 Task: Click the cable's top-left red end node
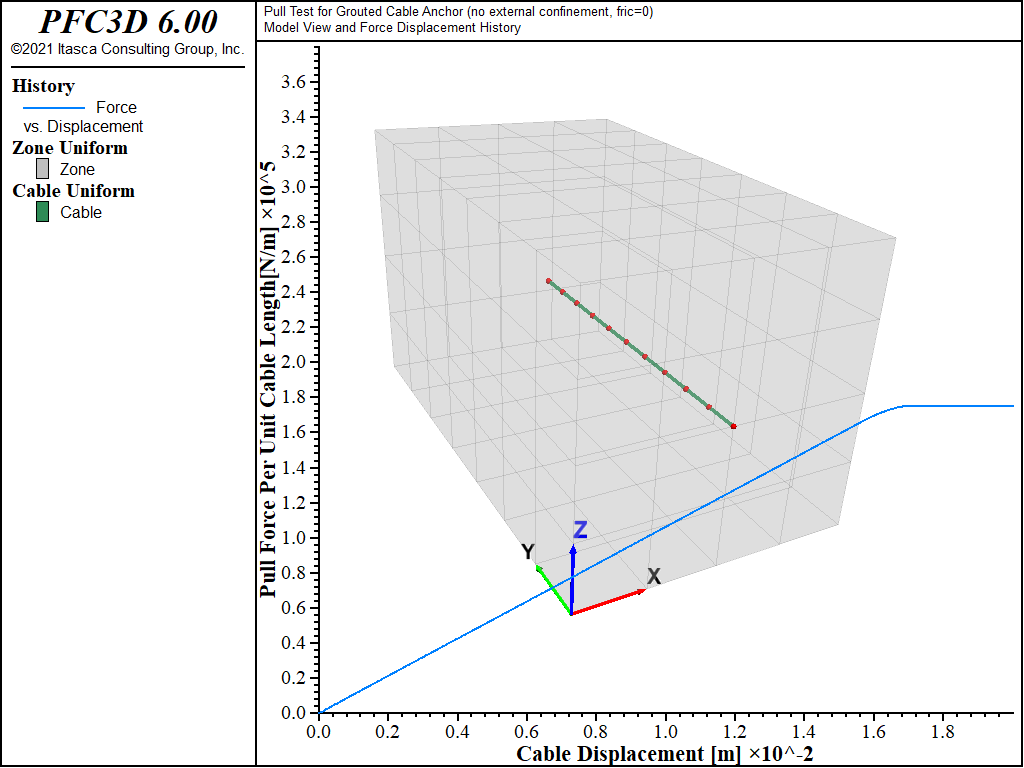[549, 281]
